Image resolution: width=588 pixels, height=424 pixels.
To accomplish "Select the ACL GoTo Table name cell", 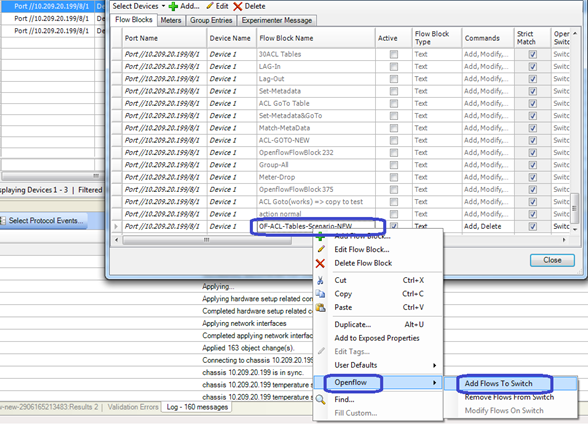I will coord(316,103).
